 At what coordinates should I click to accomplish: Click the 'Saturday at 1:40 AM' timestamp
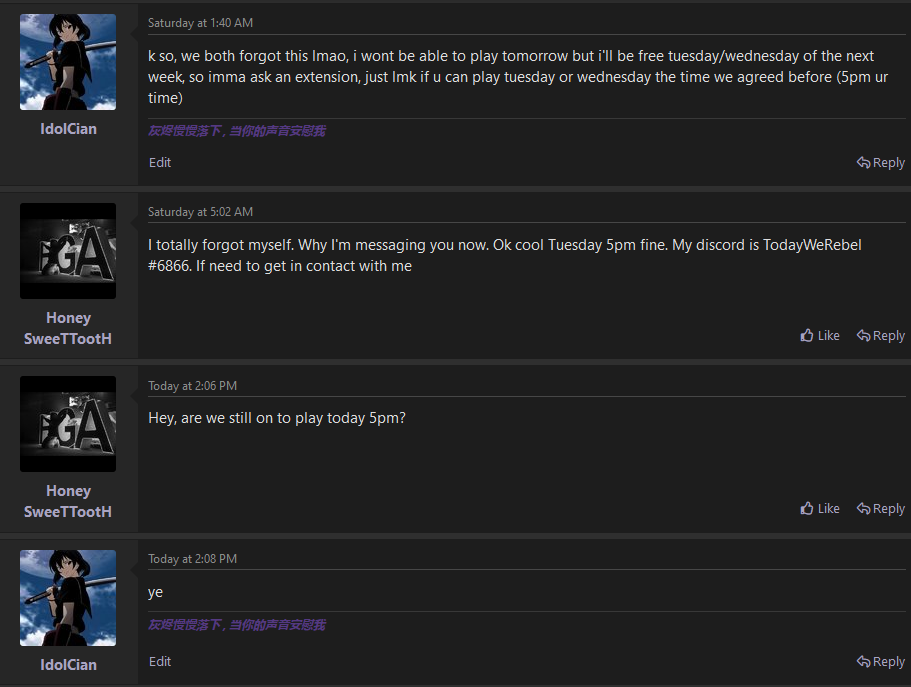200,23
